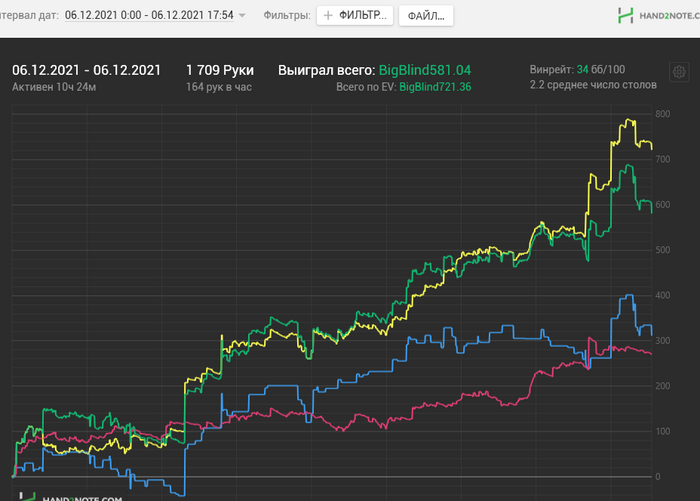Image resolution: width=700 pixels, height=501 pixels.
Task: Open the ФАЙЛ... button
Action: [426, 16]
